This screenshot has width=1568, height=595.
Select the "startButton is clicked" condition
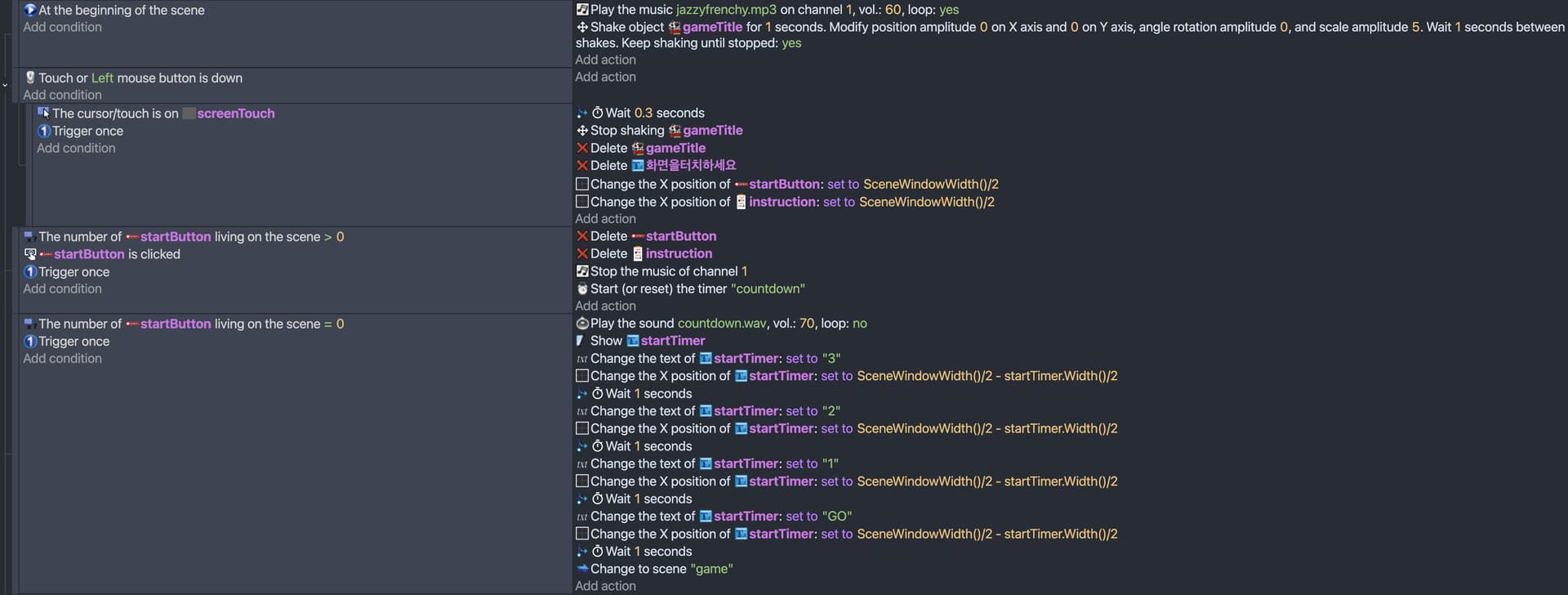[102, 254]
